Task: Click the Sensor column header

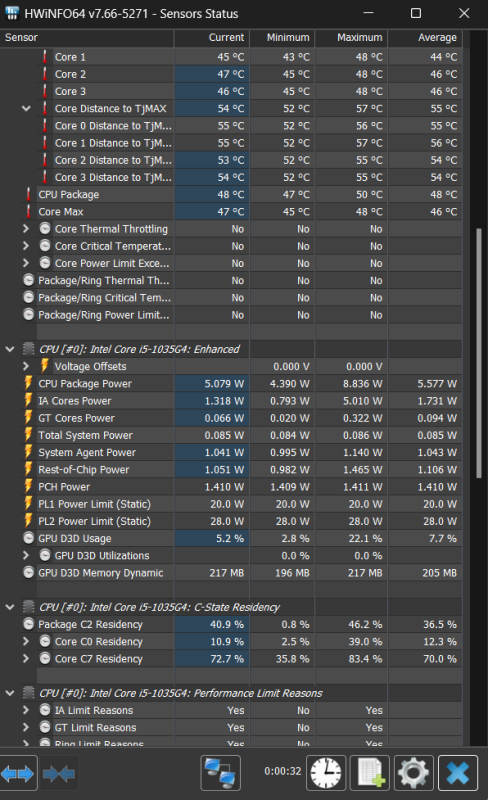Action: [87, 38]
